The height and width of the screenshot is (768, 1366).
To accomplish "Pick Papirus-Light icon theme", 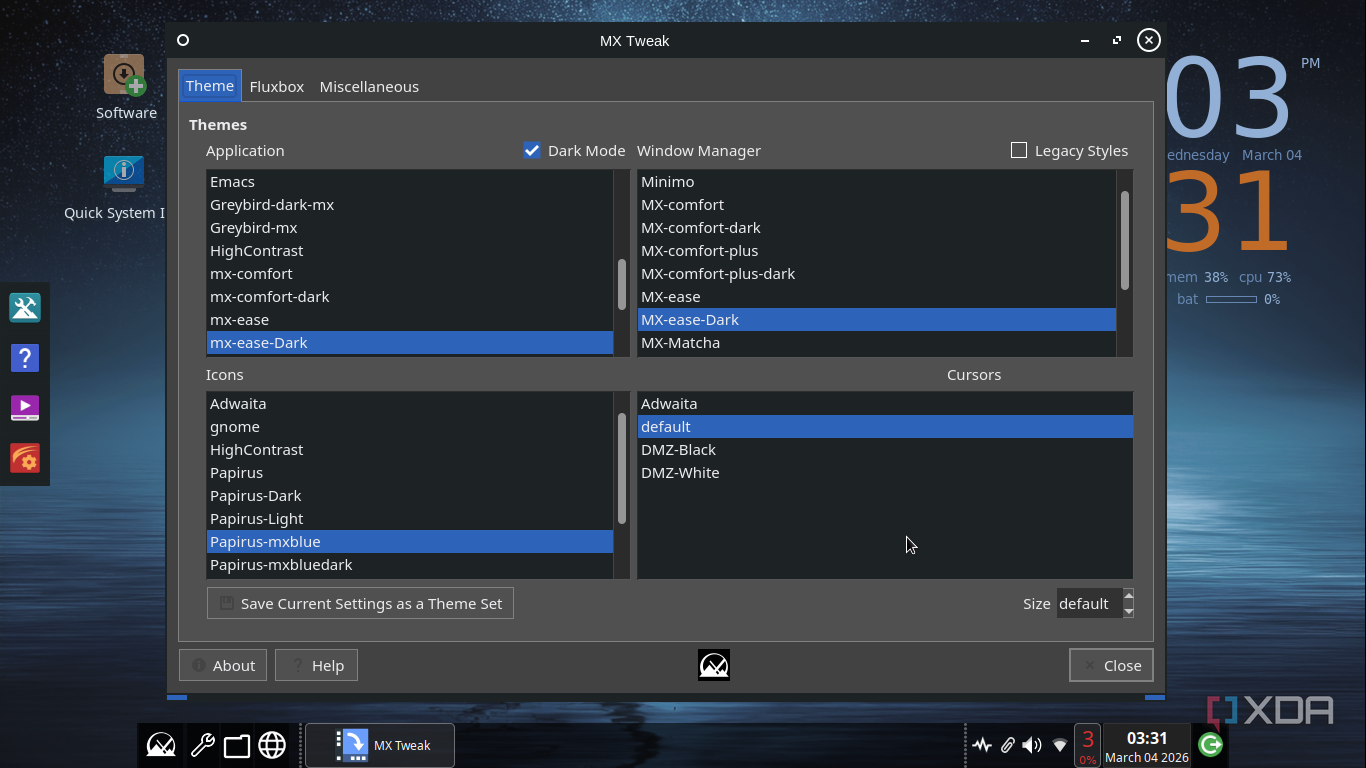I will click(x=410, y=519).
